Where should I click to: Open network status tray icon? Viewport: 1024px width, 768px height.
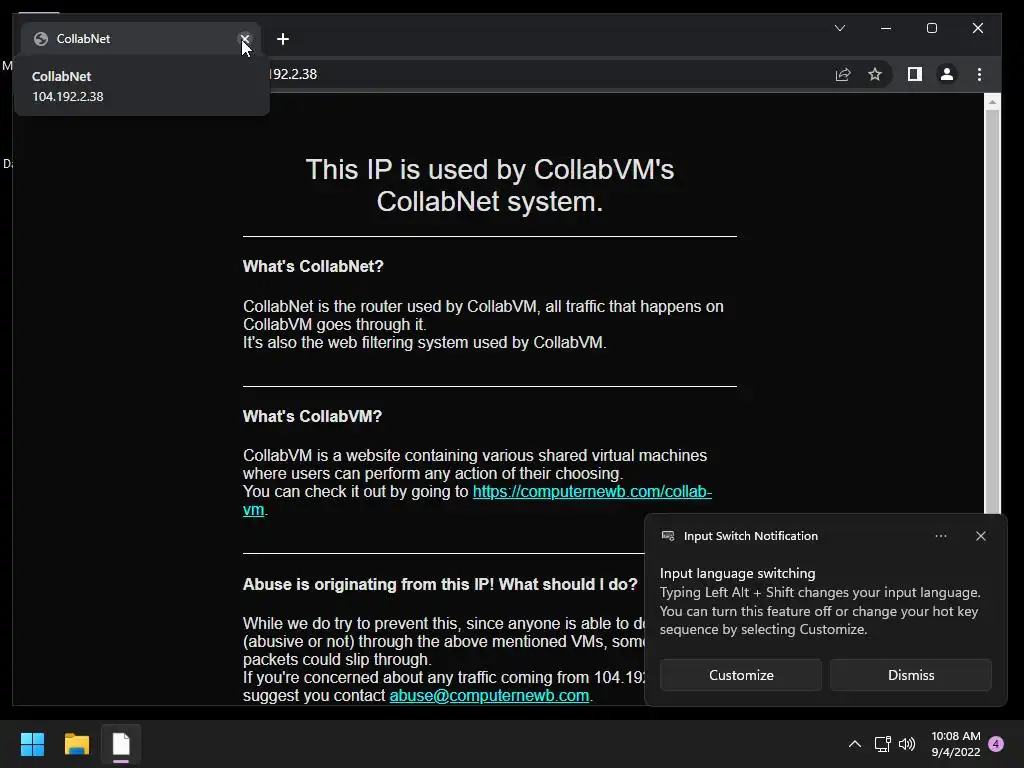[882, 744]
